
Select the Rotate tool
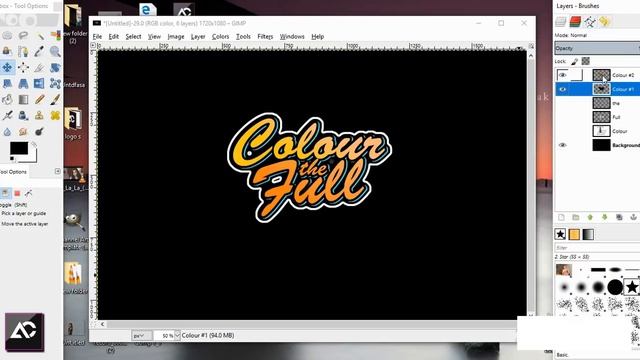pyautogui.click(x=55, y=67)
